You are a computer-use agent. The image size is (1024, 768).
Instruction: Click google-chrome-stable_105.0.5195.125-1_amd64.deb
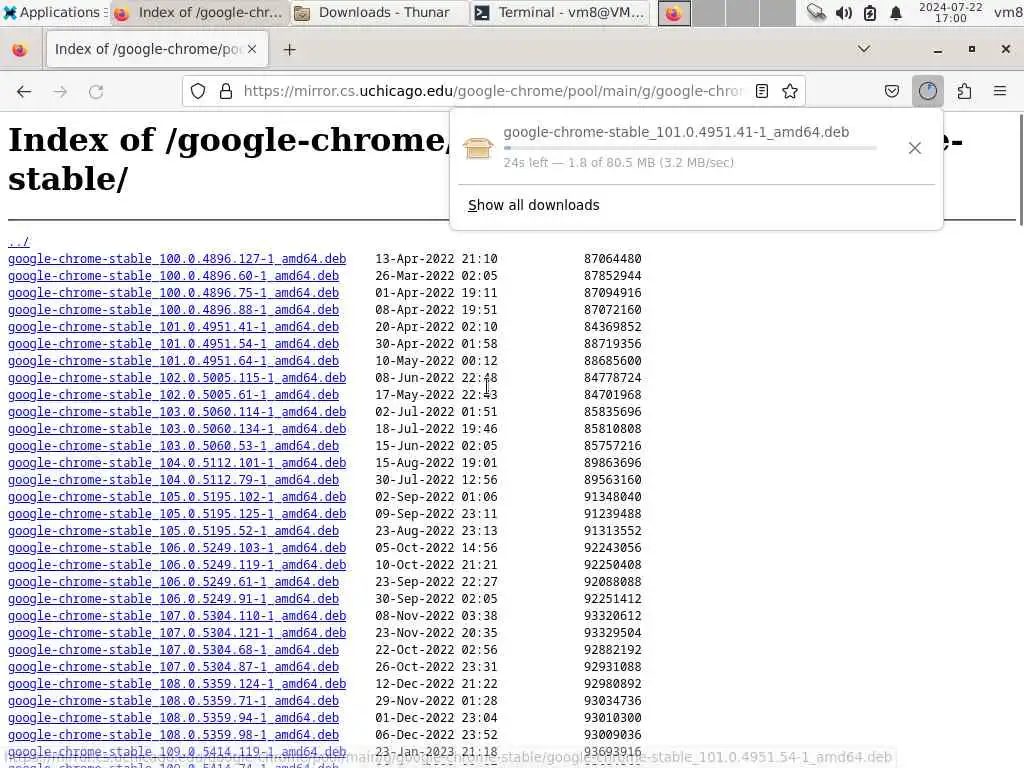177,513
